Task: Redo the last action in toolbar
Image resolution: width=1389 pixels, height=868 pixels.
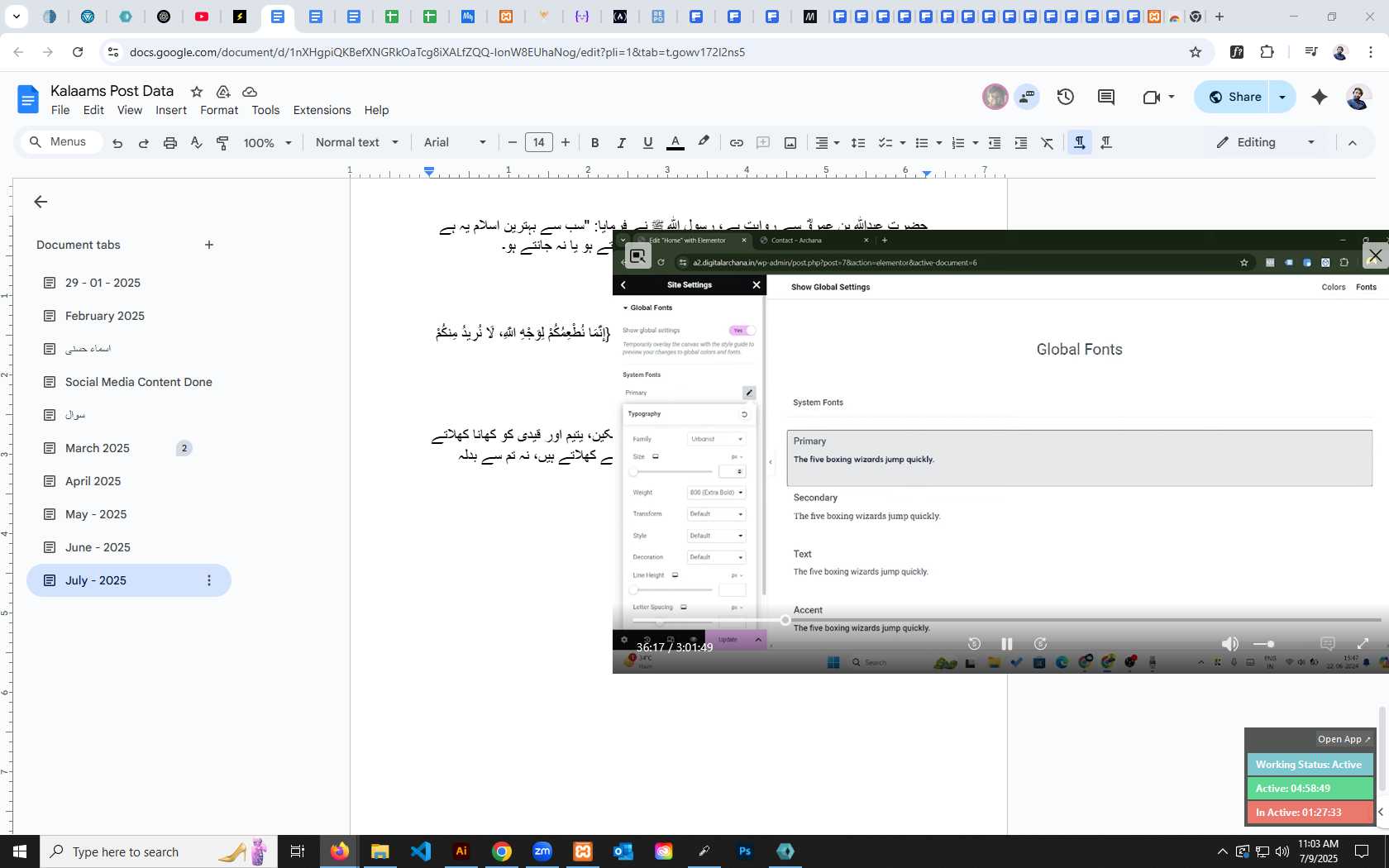Action: 144,143
